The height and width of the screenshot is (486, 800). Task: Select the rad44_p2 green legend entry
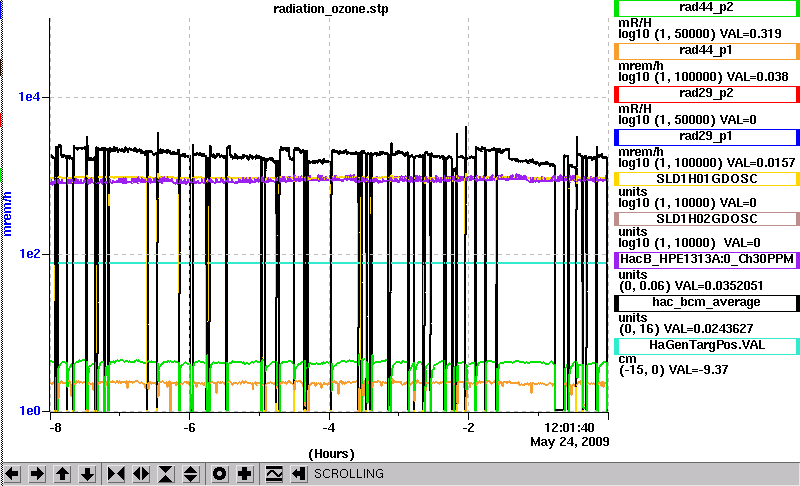pos(707,8)
